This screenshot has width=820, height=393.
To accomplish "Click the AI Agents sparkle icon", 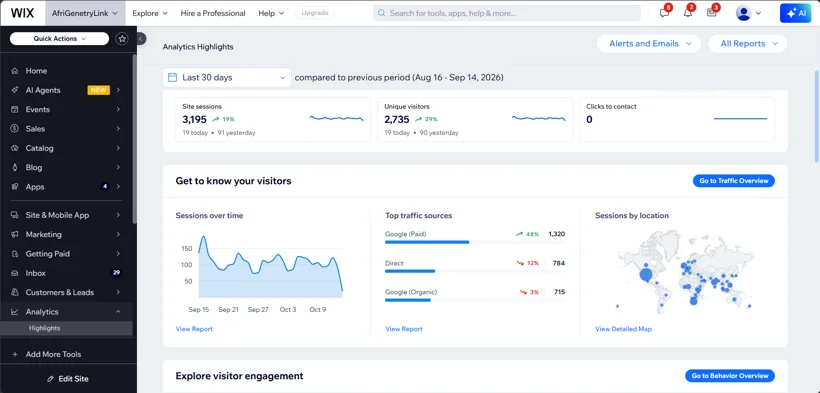I will (15, 90).
